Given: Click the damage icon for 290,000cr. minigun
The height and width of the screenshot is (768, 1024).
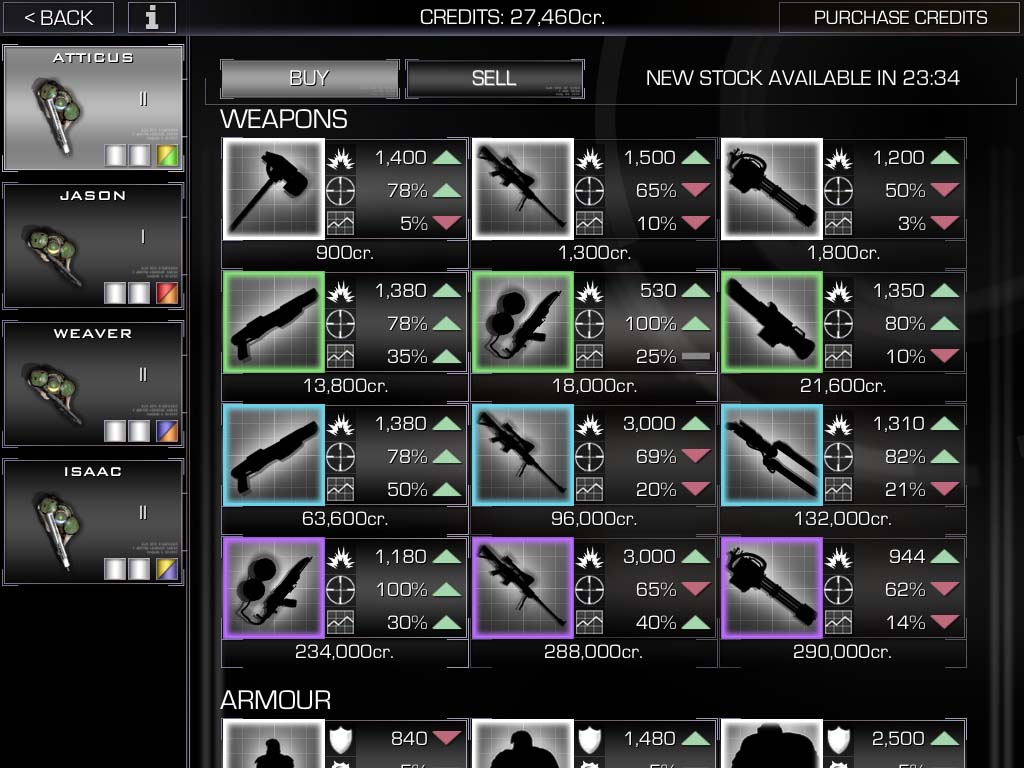Looking at the screenshot, I should 839,557.
